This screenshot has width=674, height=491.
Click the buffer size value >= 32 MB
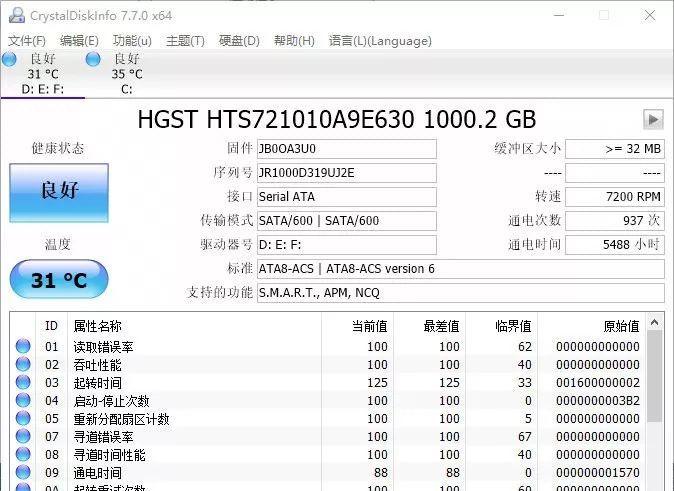615,149
